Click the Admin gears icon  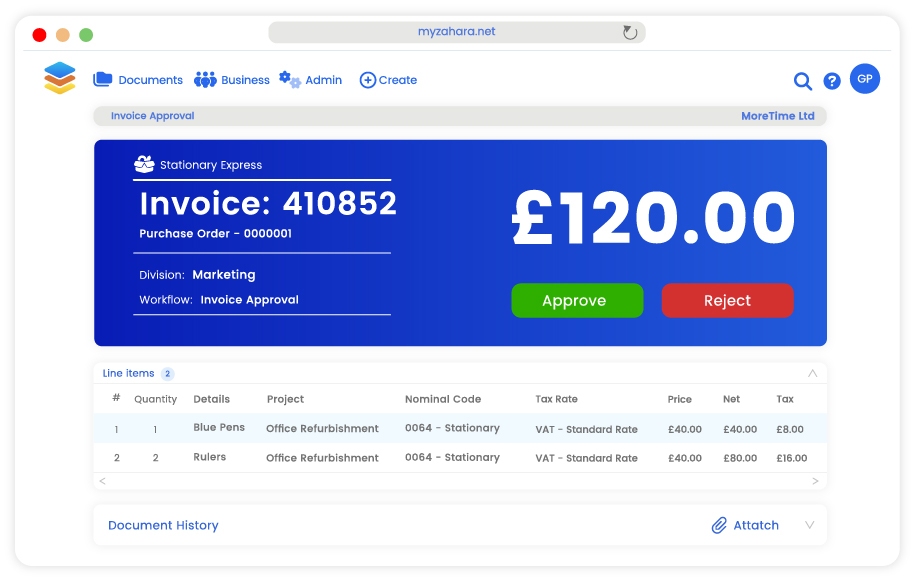point(289,79)
